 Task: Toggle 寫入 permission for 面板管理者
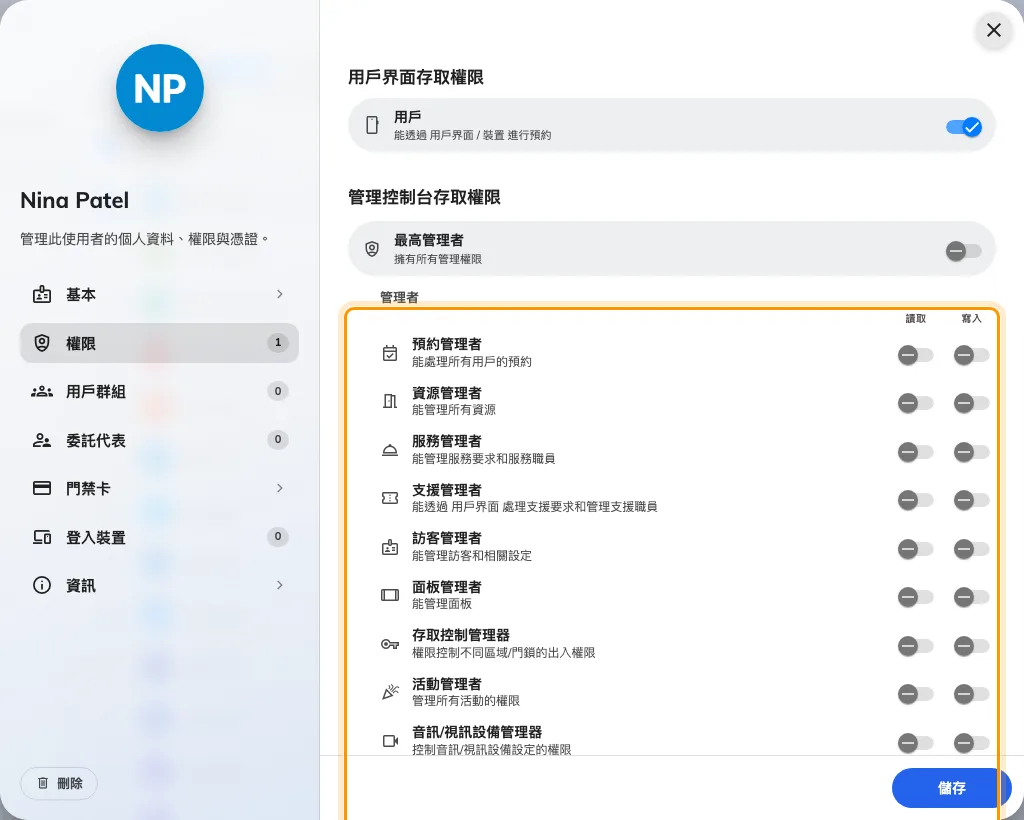pos(972,597)
